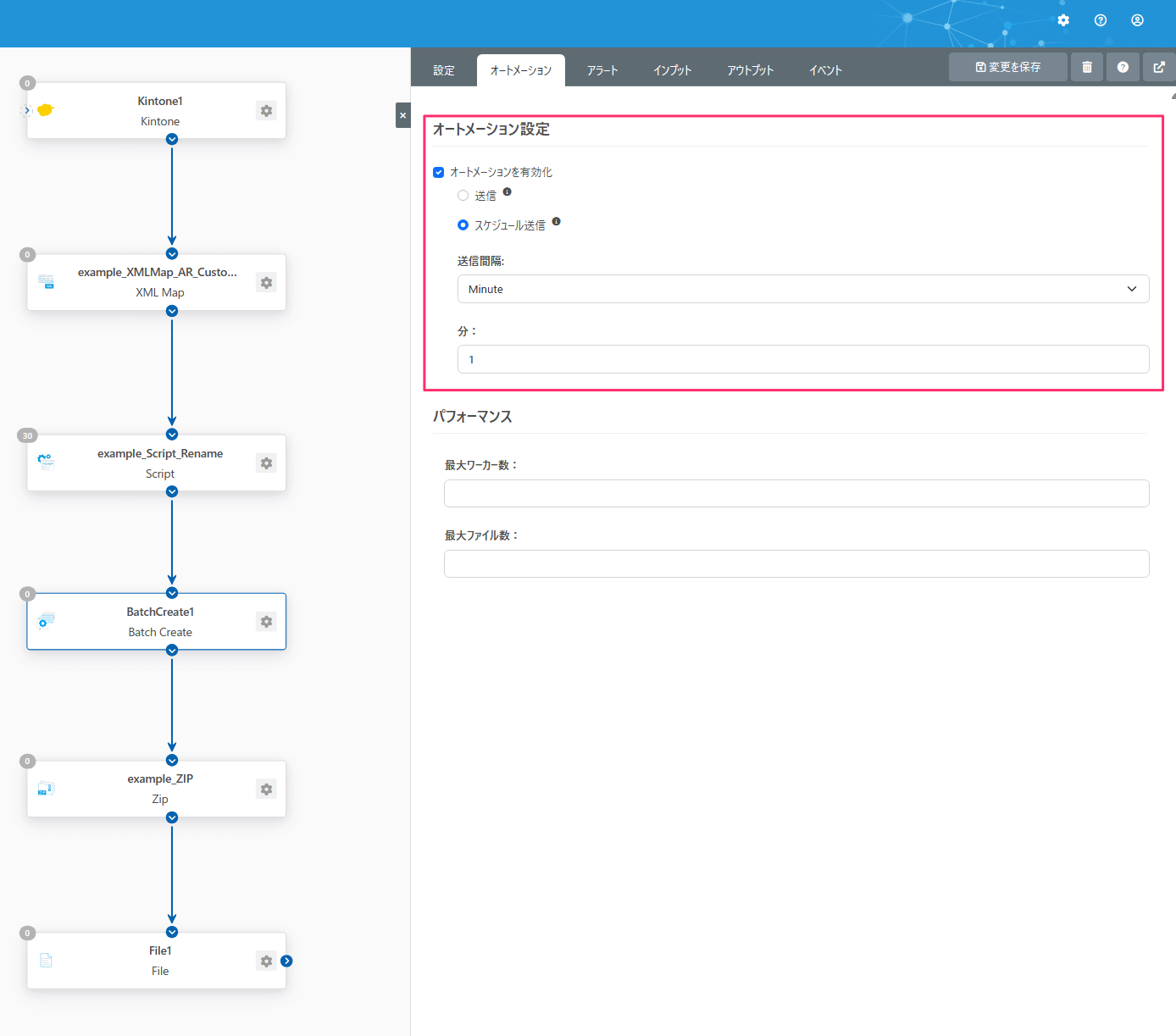Close the connector settings panel

[x=403, y=115]
